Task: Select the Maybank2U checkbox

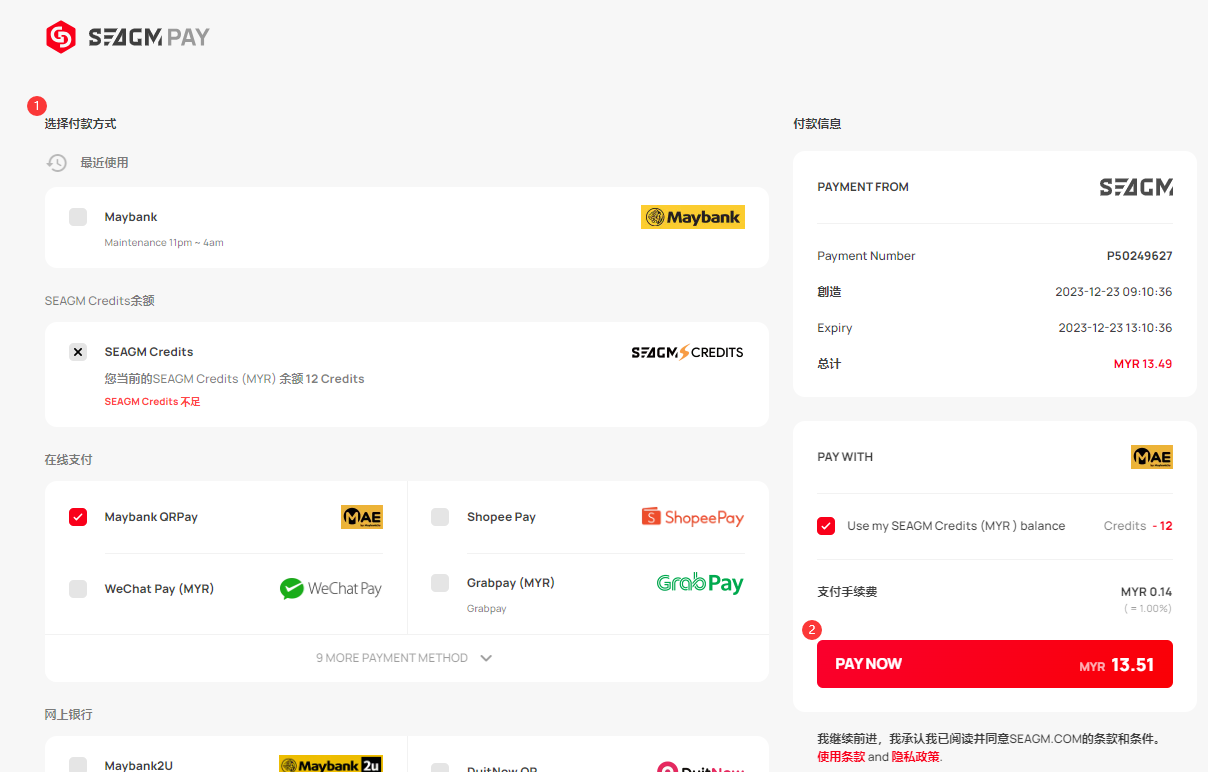Action: coord(78,765)
